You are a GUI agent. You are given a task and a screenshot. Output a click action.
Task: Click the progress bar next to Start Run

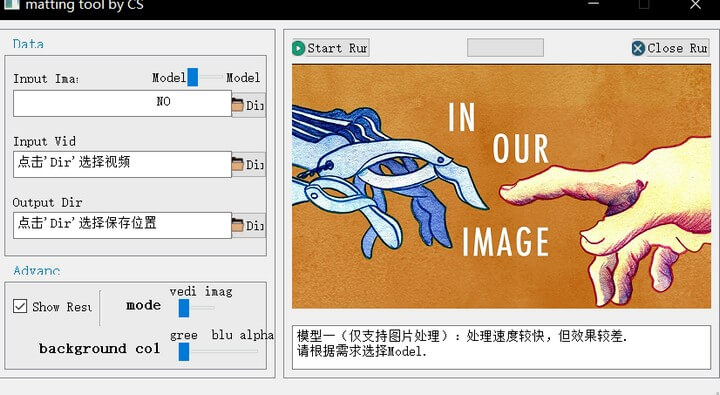505,47
